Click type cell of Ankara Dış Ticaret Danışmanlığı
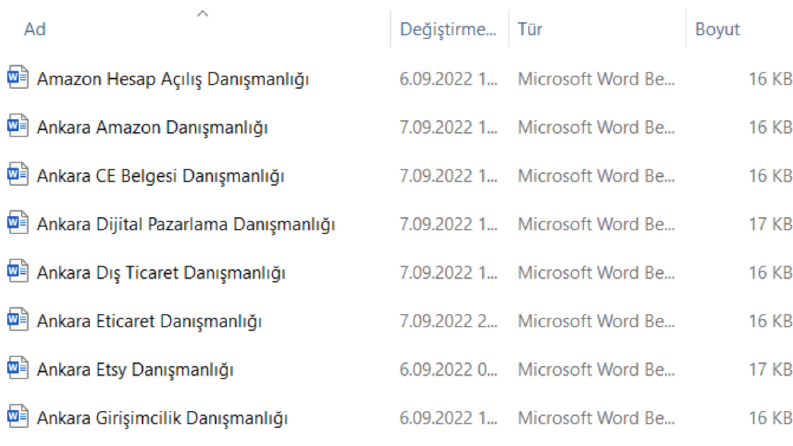Image resolution: width=793 pixels, height=446 pixels. 596,273
